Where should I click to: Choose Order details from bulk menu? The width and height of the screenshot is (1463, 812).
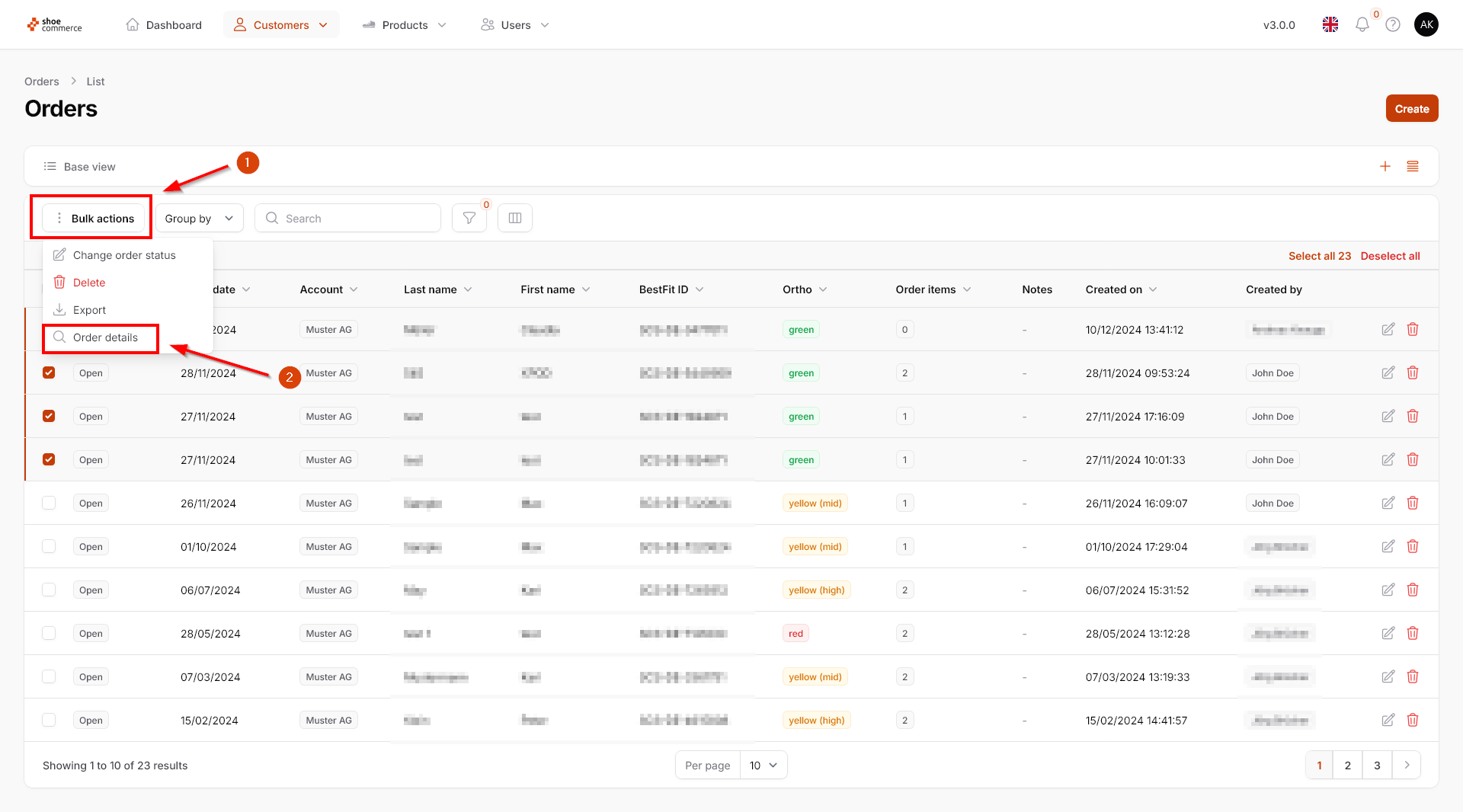pos(105,337)
